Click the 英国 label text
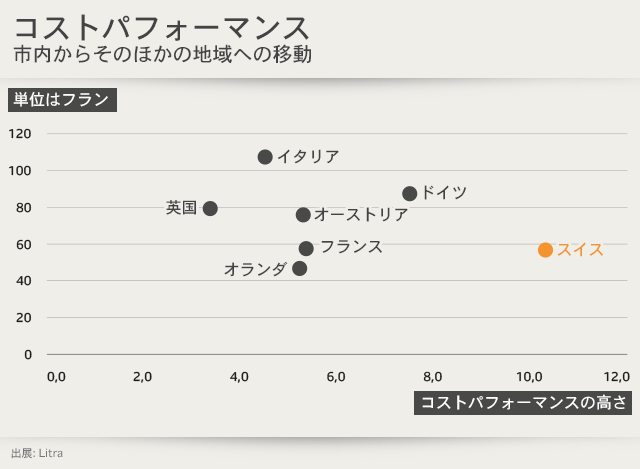The width and height of the screenshot is (640, 469). tap(182, 208)
